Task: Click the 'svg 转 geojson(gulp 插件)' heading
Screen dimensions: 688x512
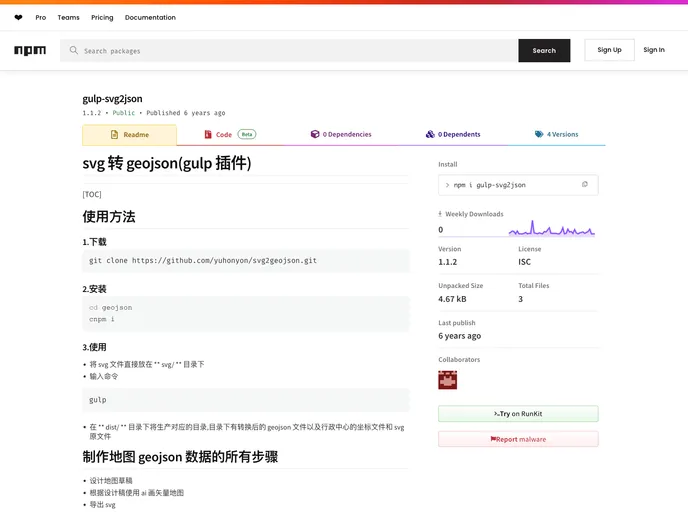Action: (167, 163)
